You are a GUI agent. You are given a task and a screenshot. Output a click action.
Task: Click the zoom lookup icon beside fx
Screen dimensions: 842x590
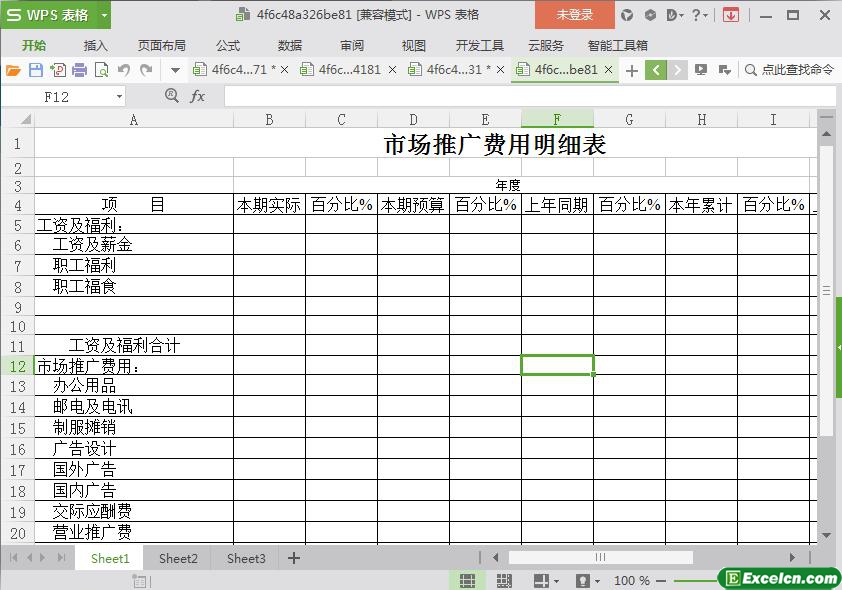coord(172,96)
